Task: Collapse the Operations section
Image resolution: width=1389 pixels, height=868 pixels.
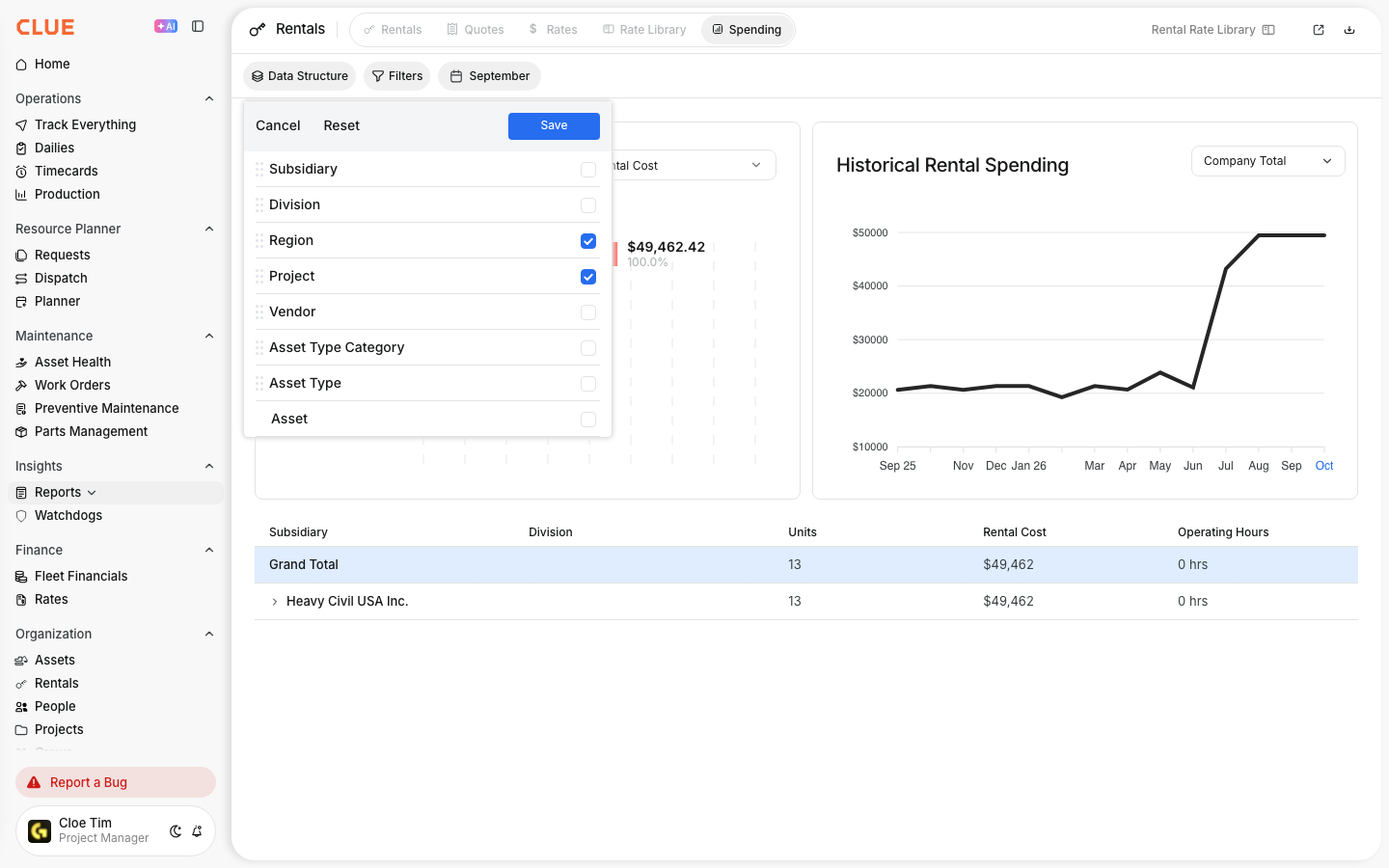Action: click(x=209, y=99)
